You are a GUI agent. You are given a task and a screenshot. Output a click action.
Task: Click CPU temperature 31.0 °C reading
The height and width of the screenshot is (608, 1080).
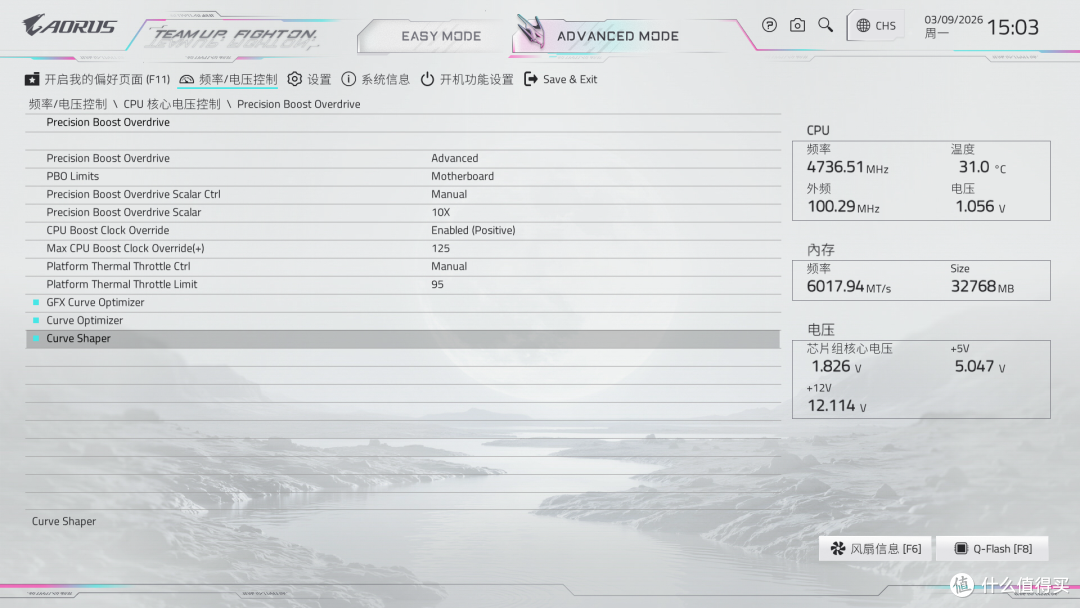tap(982, 167)
